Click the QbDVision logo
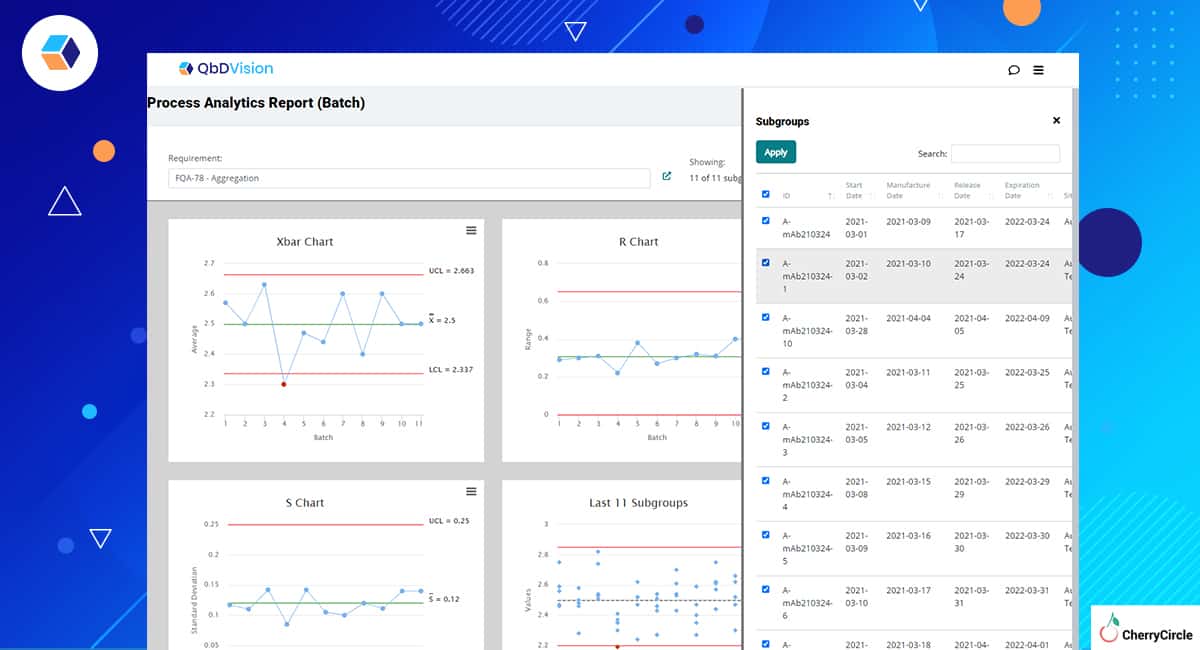Viewport: 1200px width, 650px height. click(225, 68)
